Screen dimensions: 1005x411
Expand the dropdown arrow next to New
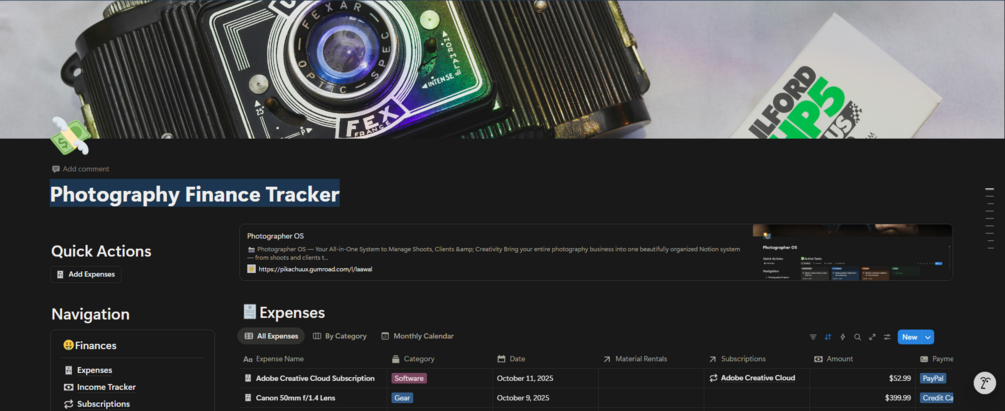click(x=927, y=337)
